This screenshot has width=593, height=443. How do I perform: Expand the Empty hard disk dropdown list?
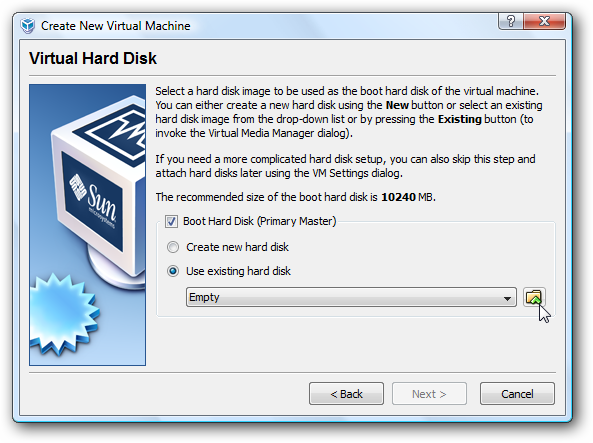351,297
